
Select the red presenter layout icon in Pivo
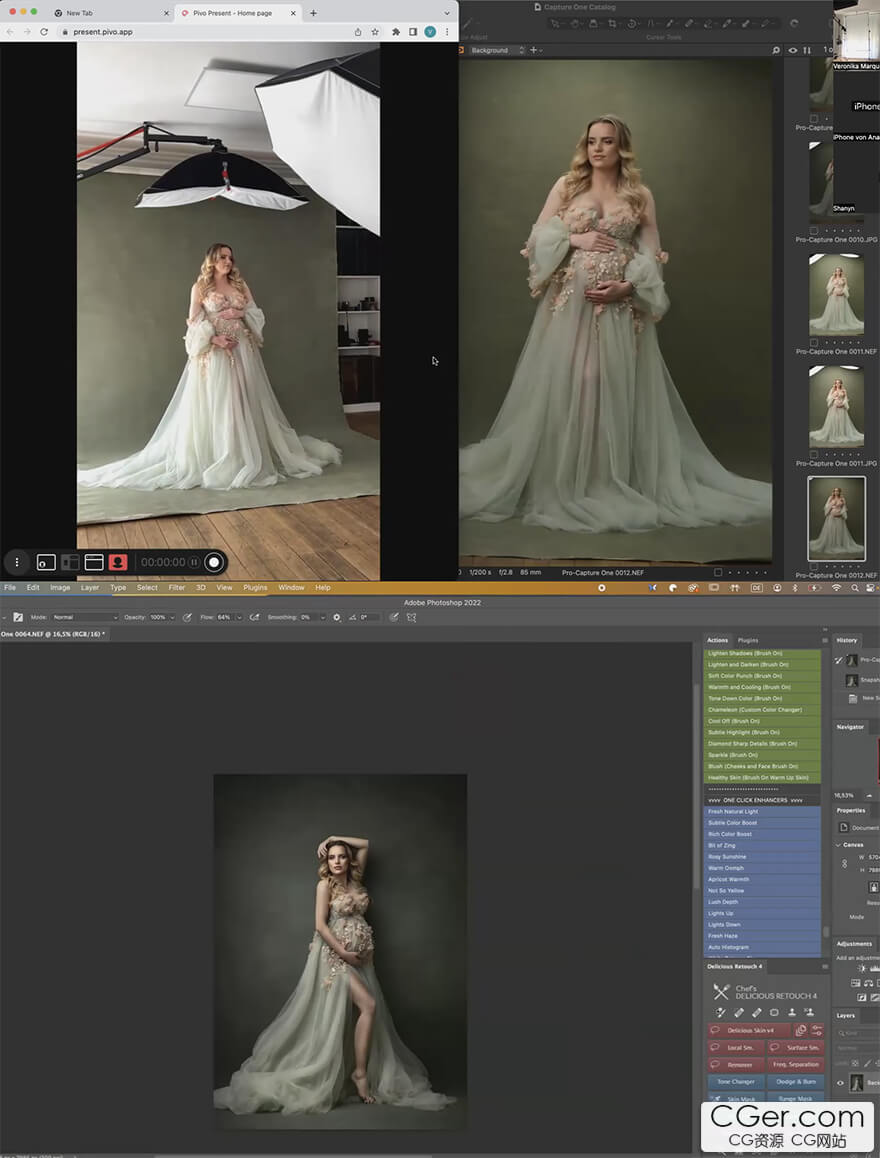[x=118, y=562]
